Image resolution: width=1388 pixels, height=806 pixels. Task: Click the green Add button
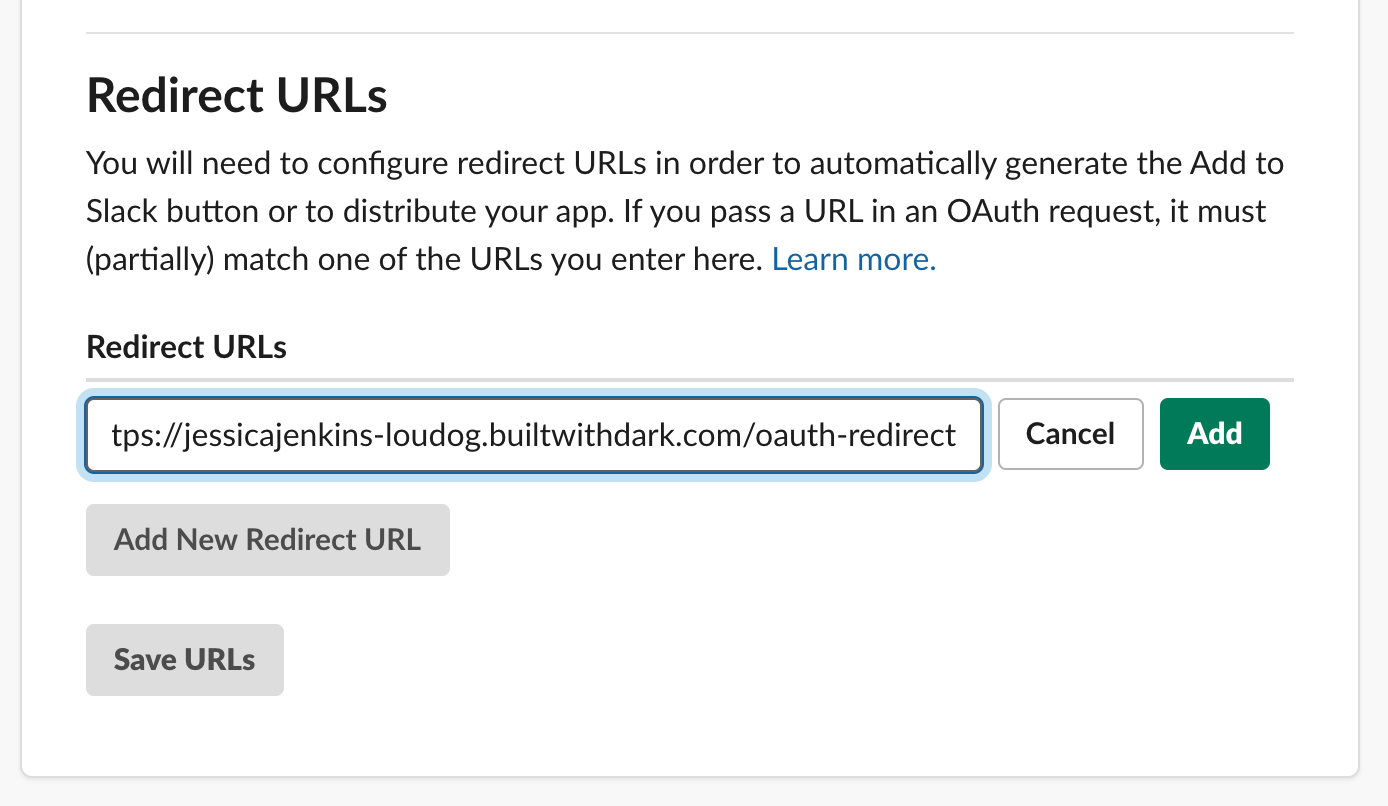pyautogui.click(x=1214, y=434)
